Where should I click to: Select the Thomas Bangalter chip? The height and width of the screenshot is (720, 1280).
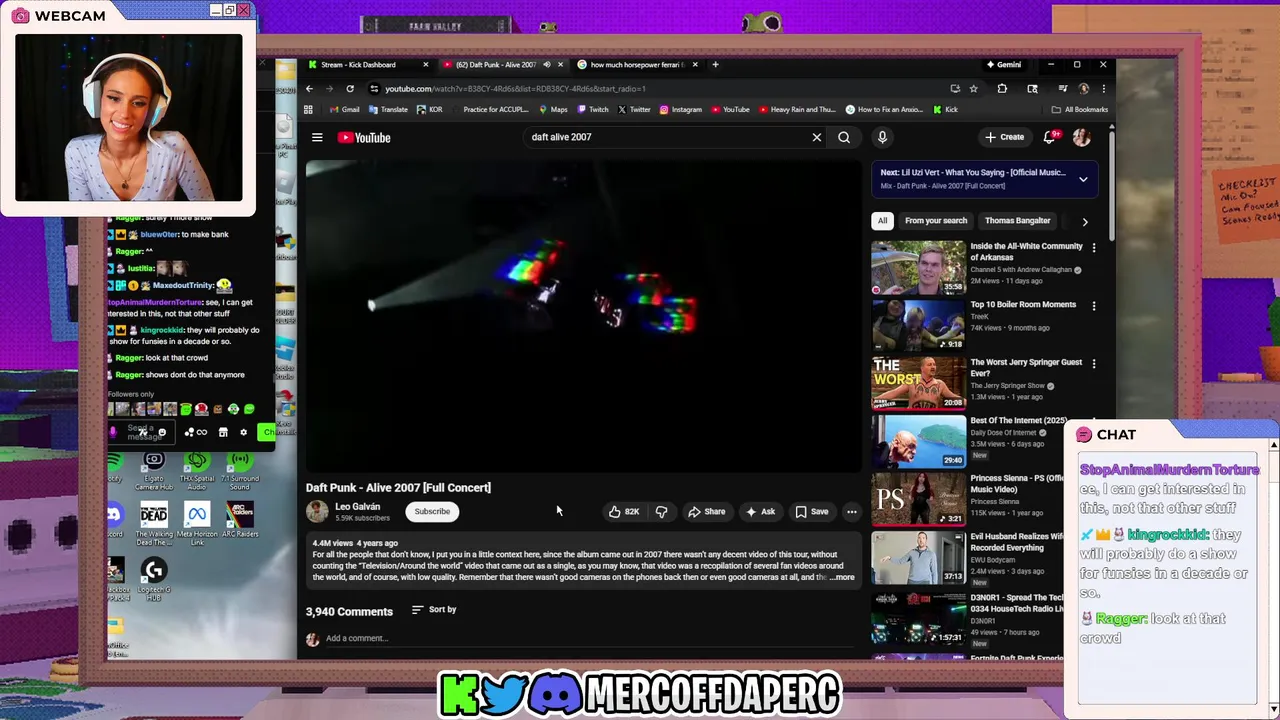1017,221
